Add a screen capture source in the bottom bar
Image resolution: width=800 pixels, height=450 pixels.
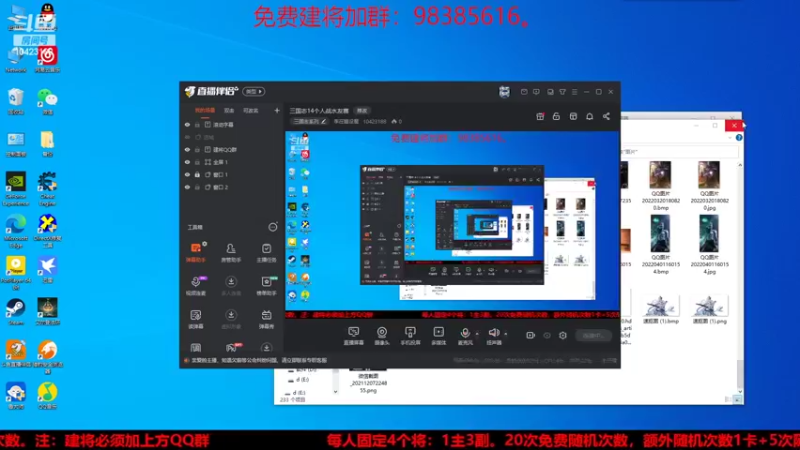[x=354, y=336]
